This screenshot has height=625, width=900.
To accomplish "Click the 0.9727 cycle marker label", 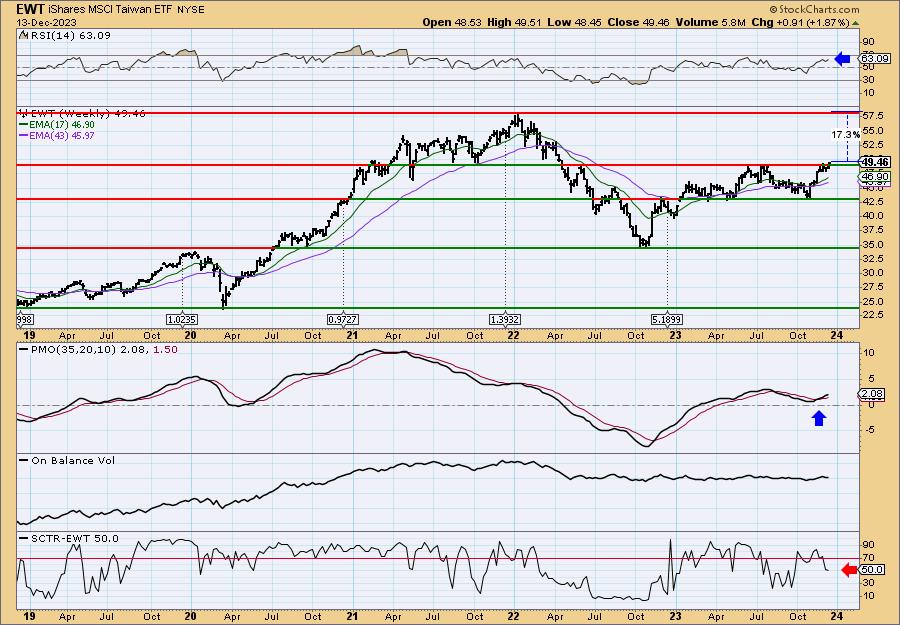I will coord(343,319).
